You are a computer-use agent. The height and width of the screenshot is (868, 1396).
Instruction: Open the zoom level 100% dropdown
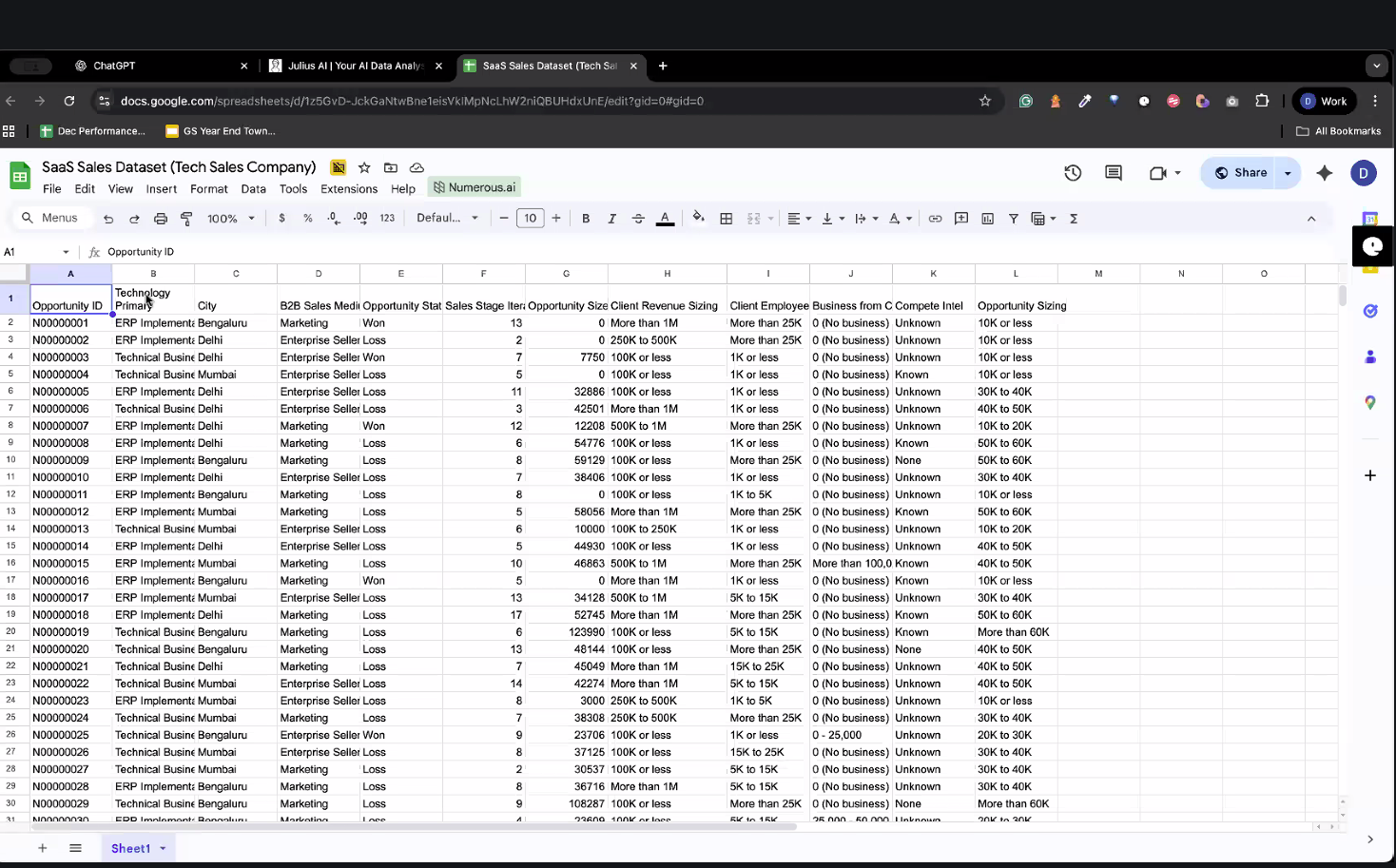point(231,219)
